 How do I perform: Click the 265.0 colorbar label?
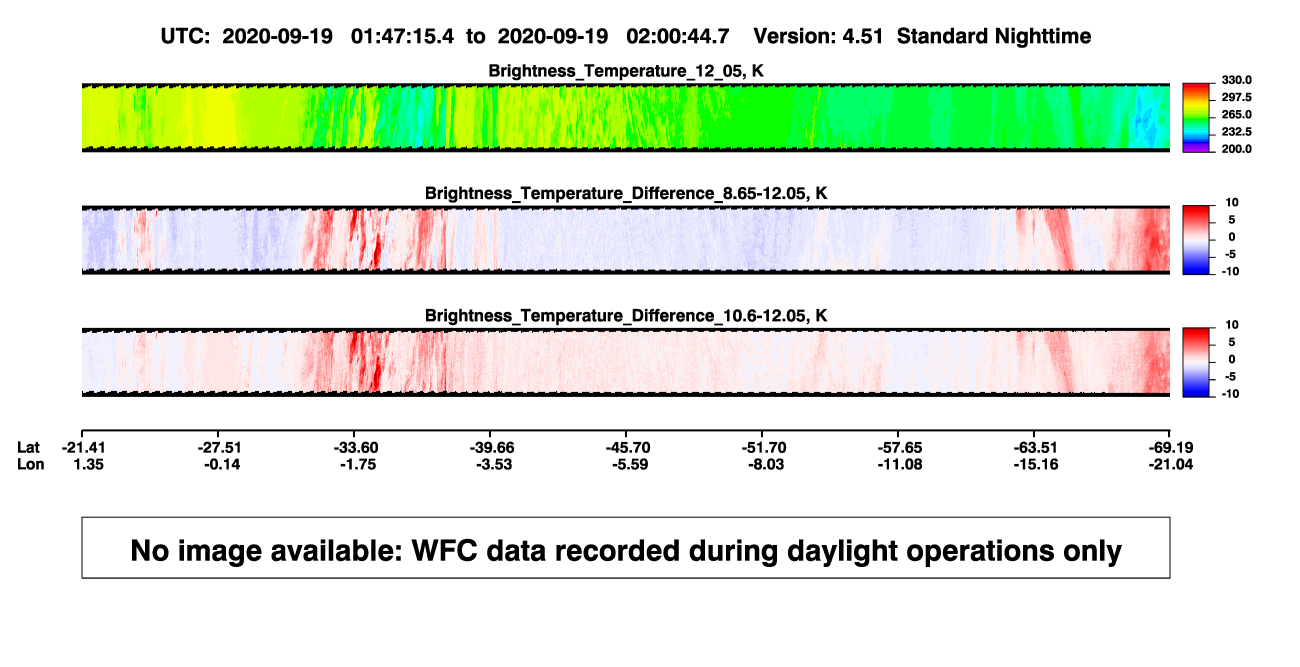click(x=1235, y=114)
